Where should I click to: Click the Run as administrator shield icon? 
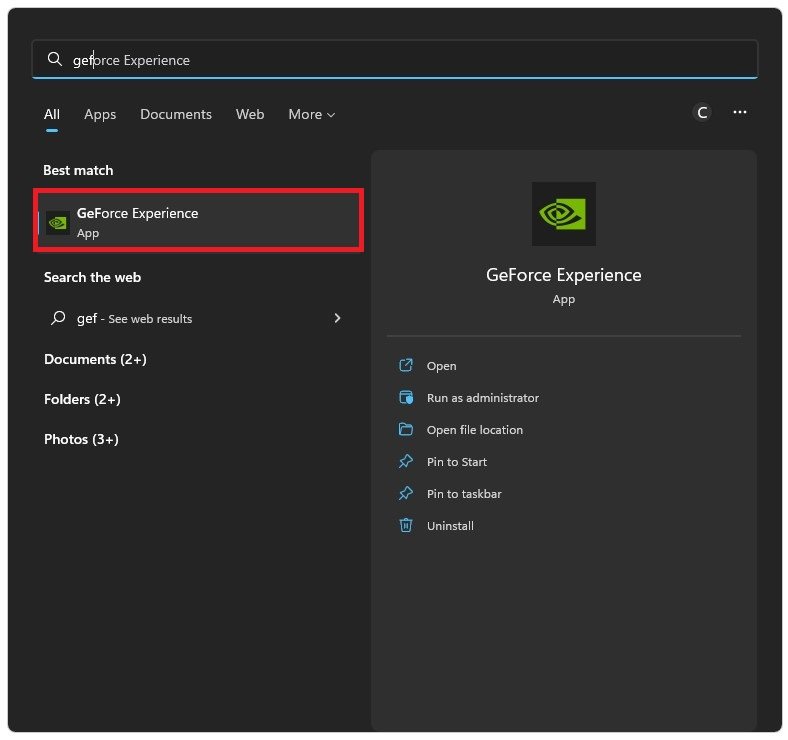[406, 398]
